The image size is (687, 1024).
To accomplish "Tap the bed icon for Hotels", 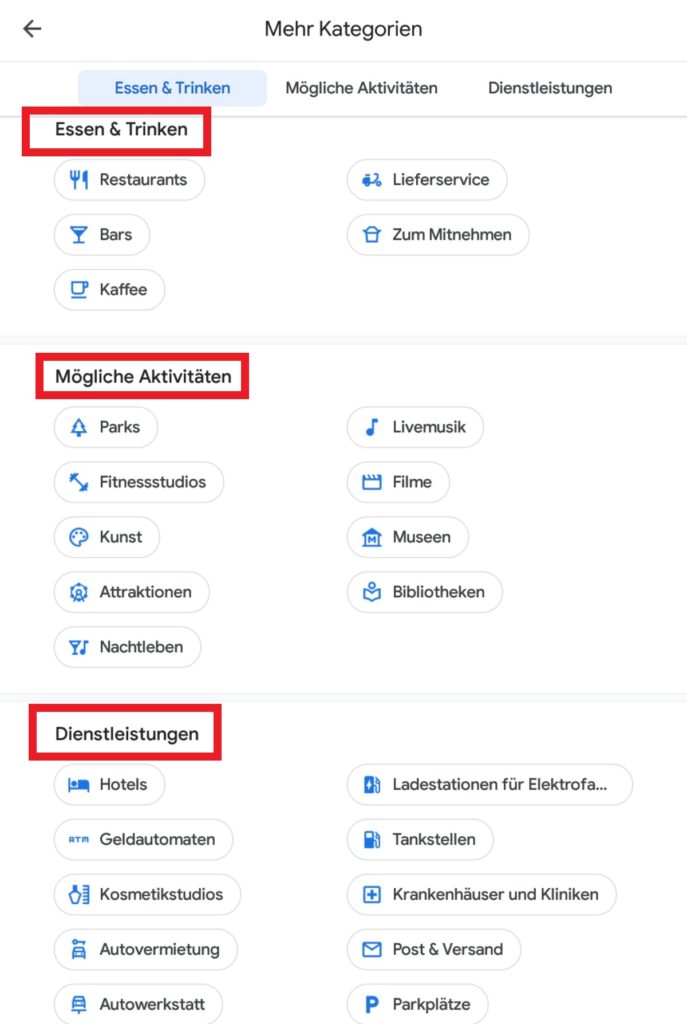I will tap(79, 784).
